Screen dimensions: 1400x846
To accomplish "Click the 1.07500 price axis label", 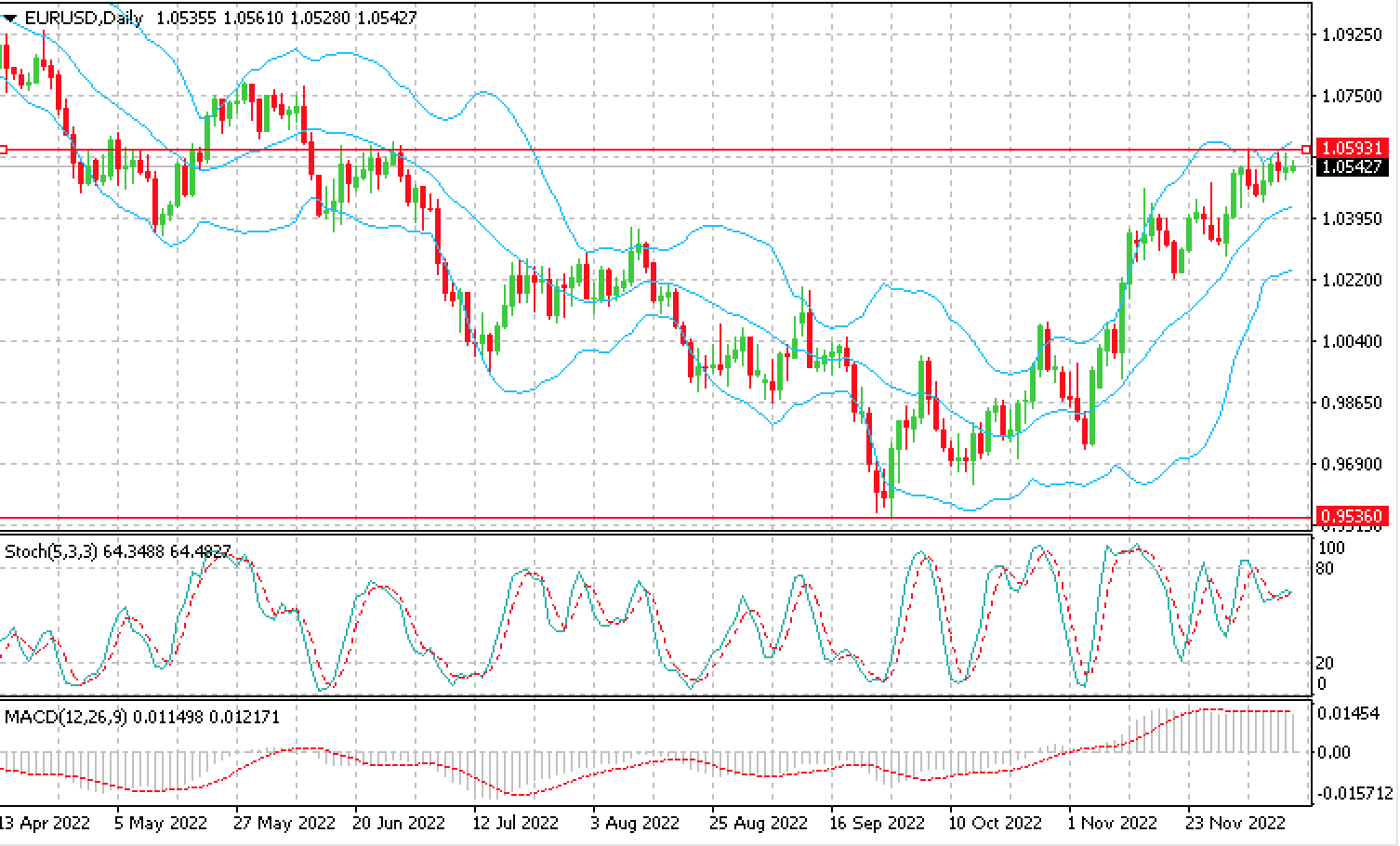I will click(1351, 96).
